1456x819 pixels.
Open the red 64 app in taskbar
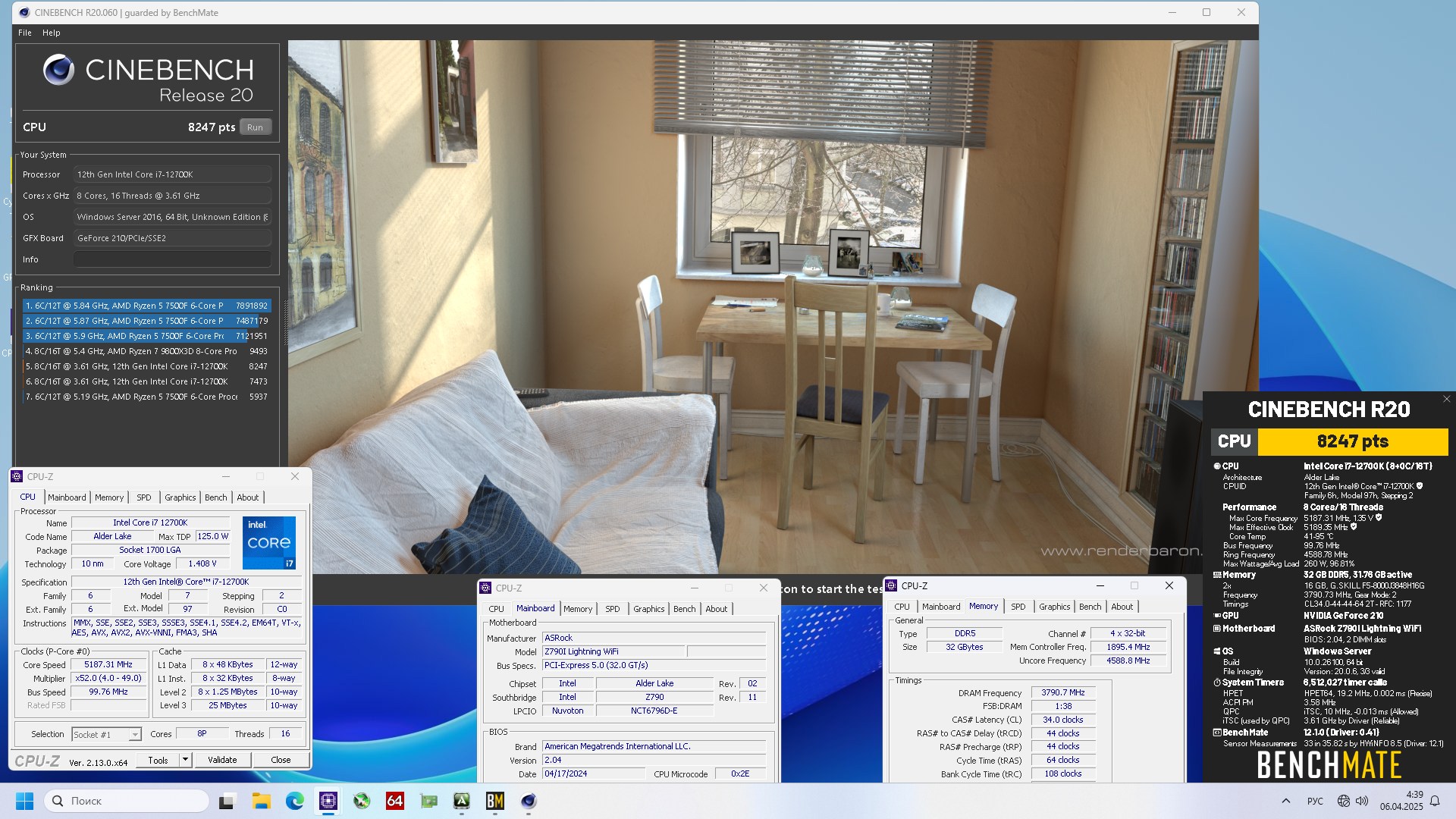[x=394, y=801]
